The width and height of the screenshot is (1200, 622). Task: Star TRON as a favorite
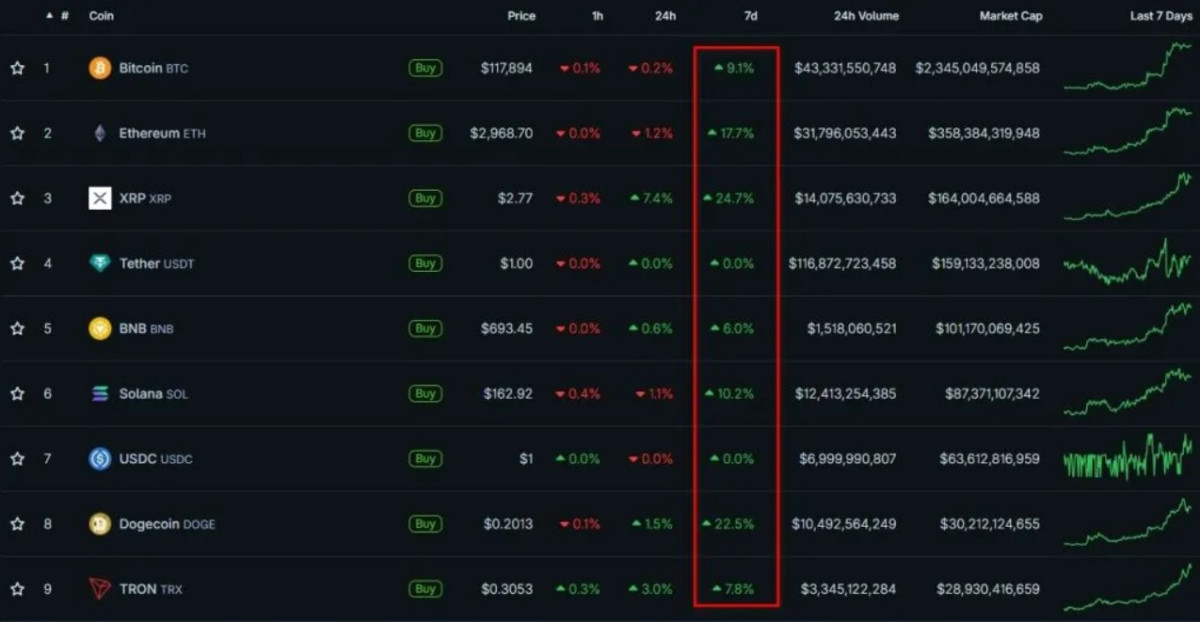17,589
